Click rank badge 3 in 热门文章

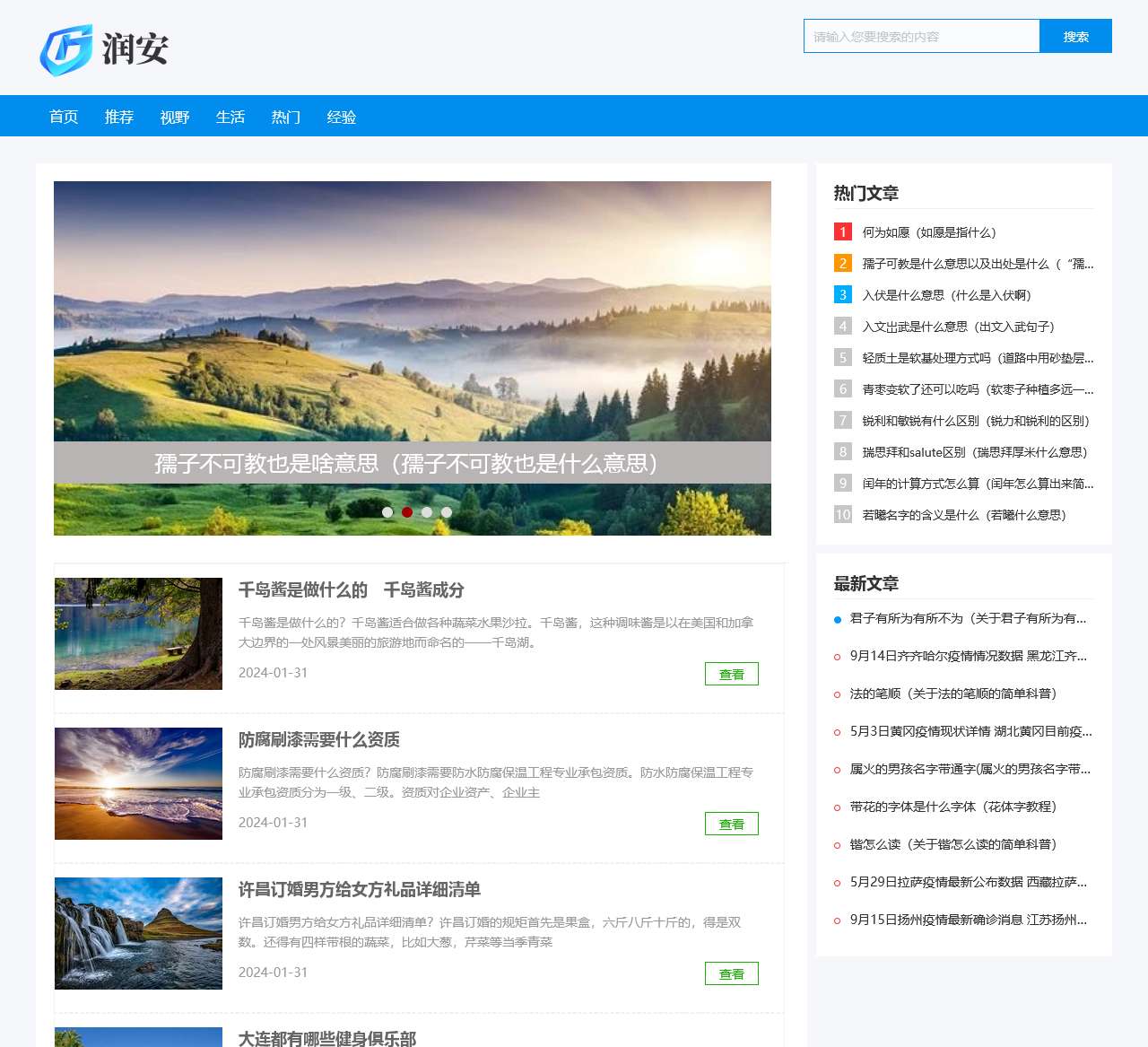tap(843, 294)
